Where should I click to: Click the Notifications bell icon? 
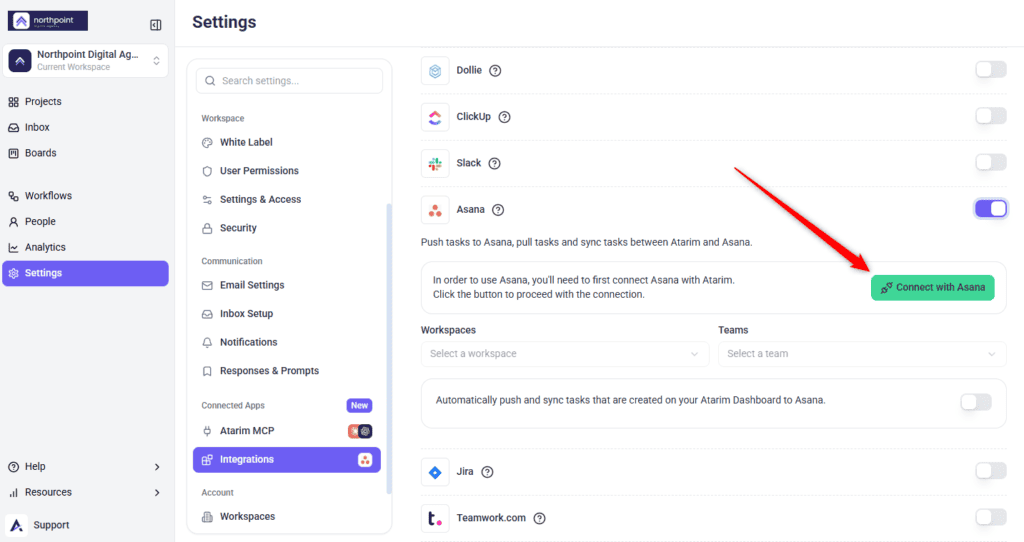click(x=207, y=342)
